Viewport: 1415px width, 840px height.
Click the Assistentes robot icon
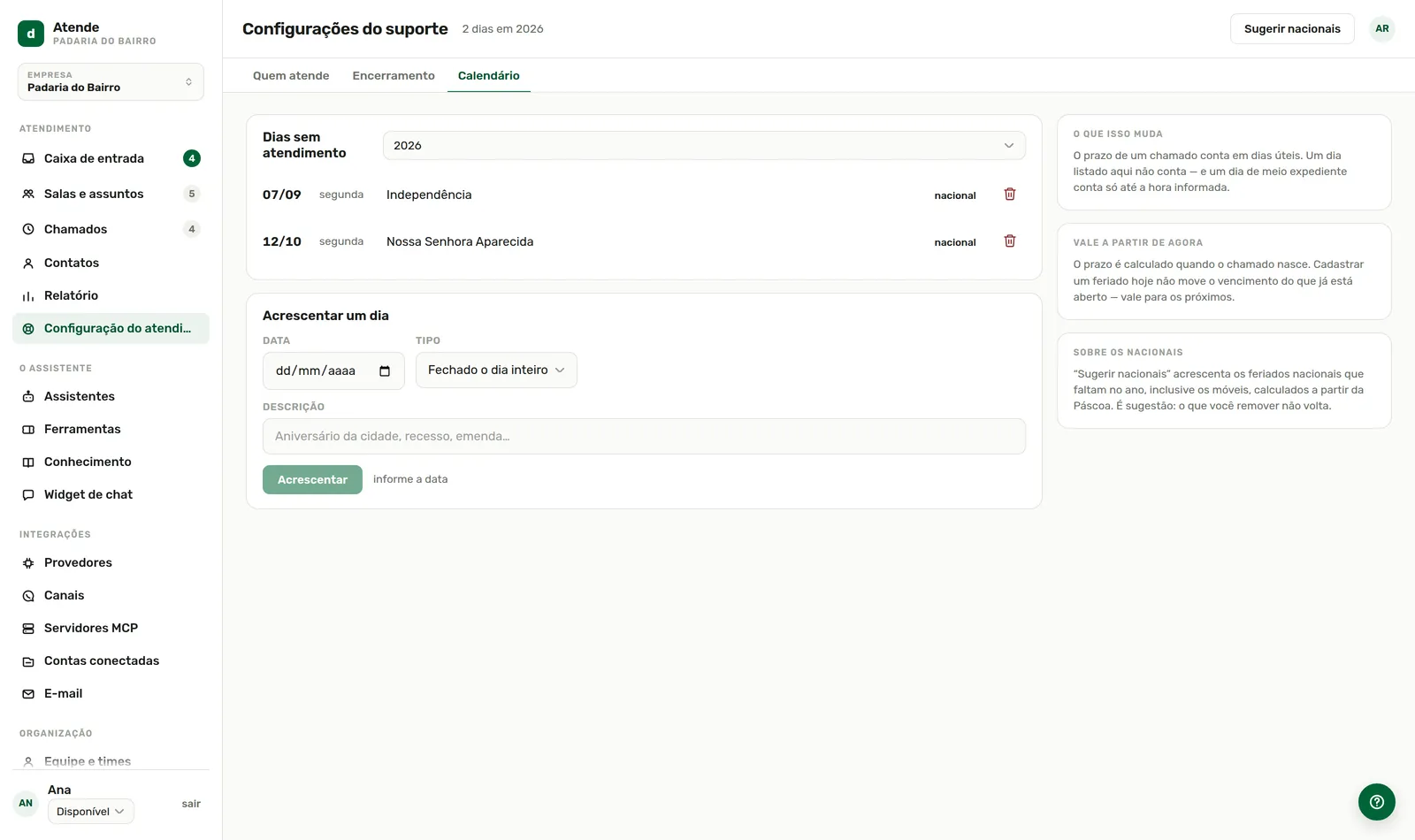click(x=28, y=396)
